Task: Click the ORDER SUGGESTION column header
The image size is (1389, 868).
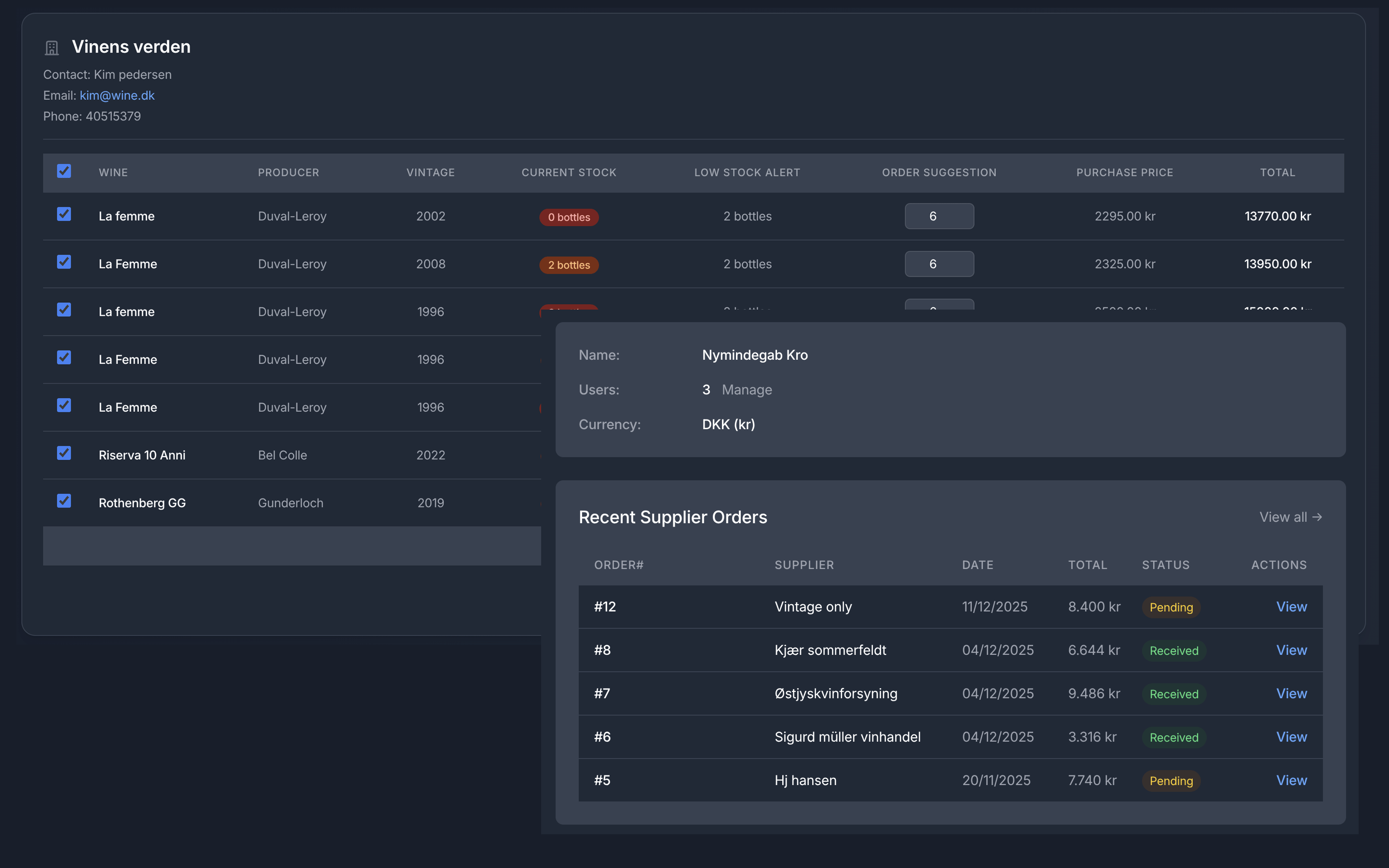Action: point(939,172)
